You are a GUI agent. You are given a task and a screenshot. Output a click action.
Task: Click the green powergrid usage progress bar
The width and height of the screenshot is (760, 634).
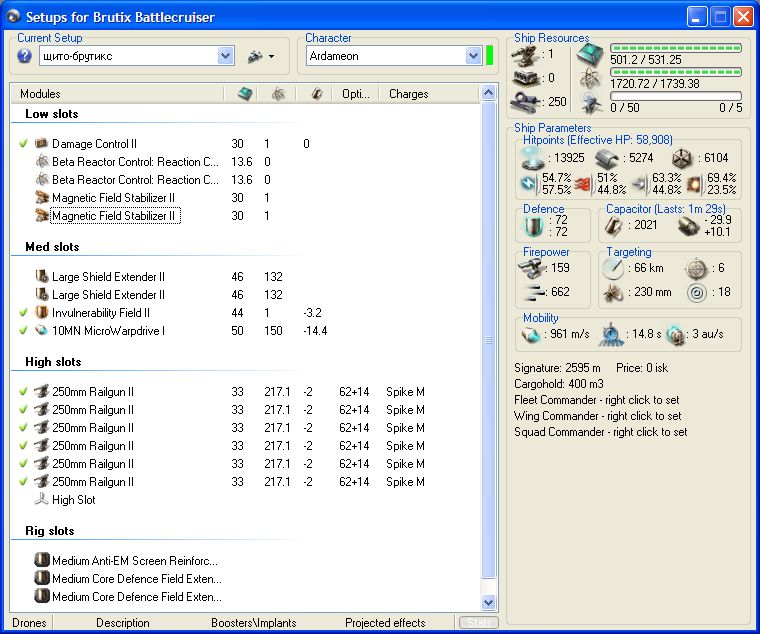[676, 72]
